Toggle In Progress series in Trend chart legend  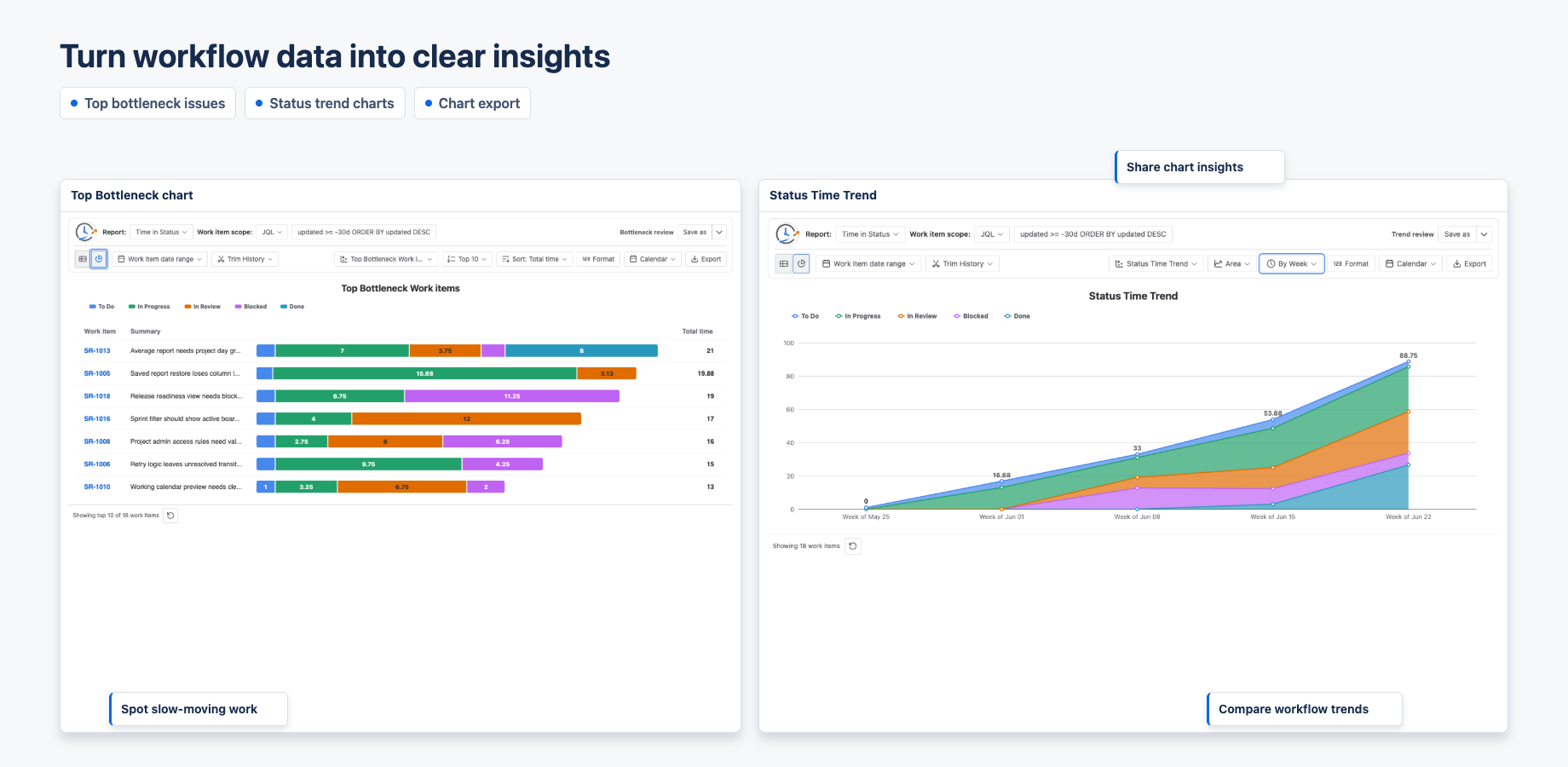(857, 316)
